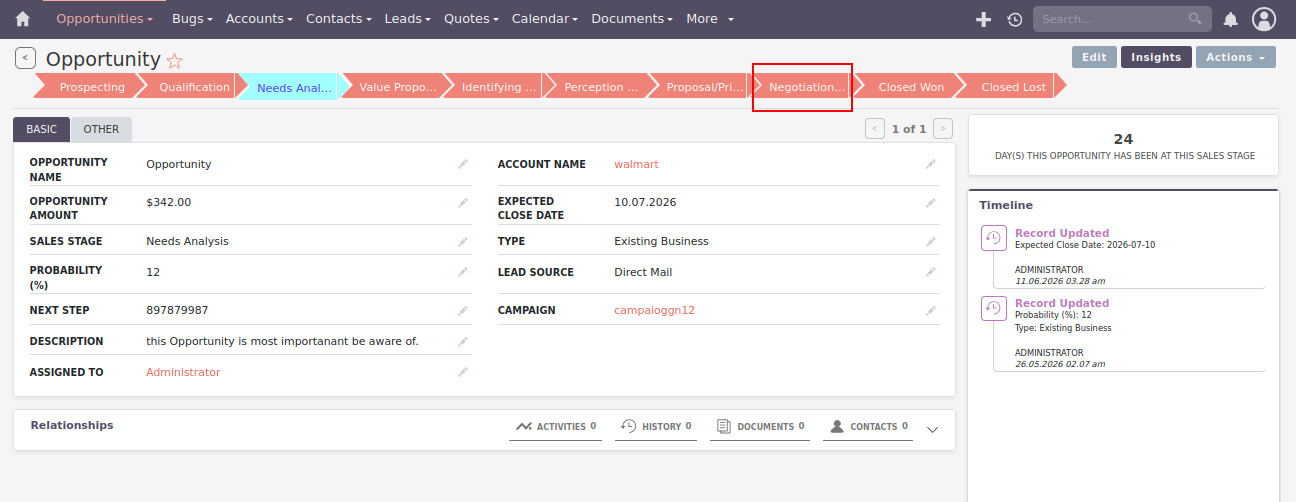This screenshot has width=1296, height=502.
Task: Open the Opportunities menu dropdown
Action: 105,19
